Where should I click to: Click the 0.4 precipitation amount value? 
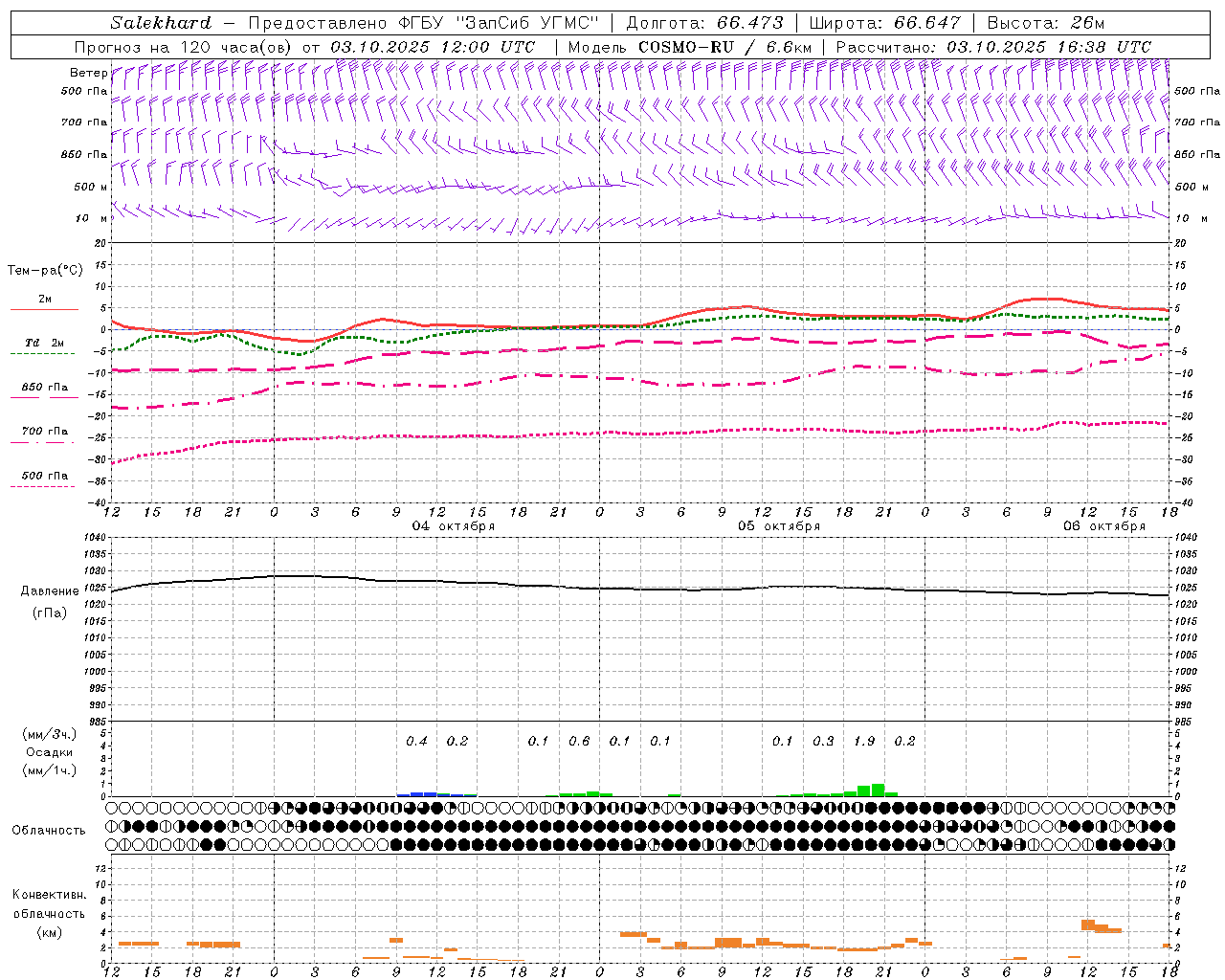[x=416, y=742]
